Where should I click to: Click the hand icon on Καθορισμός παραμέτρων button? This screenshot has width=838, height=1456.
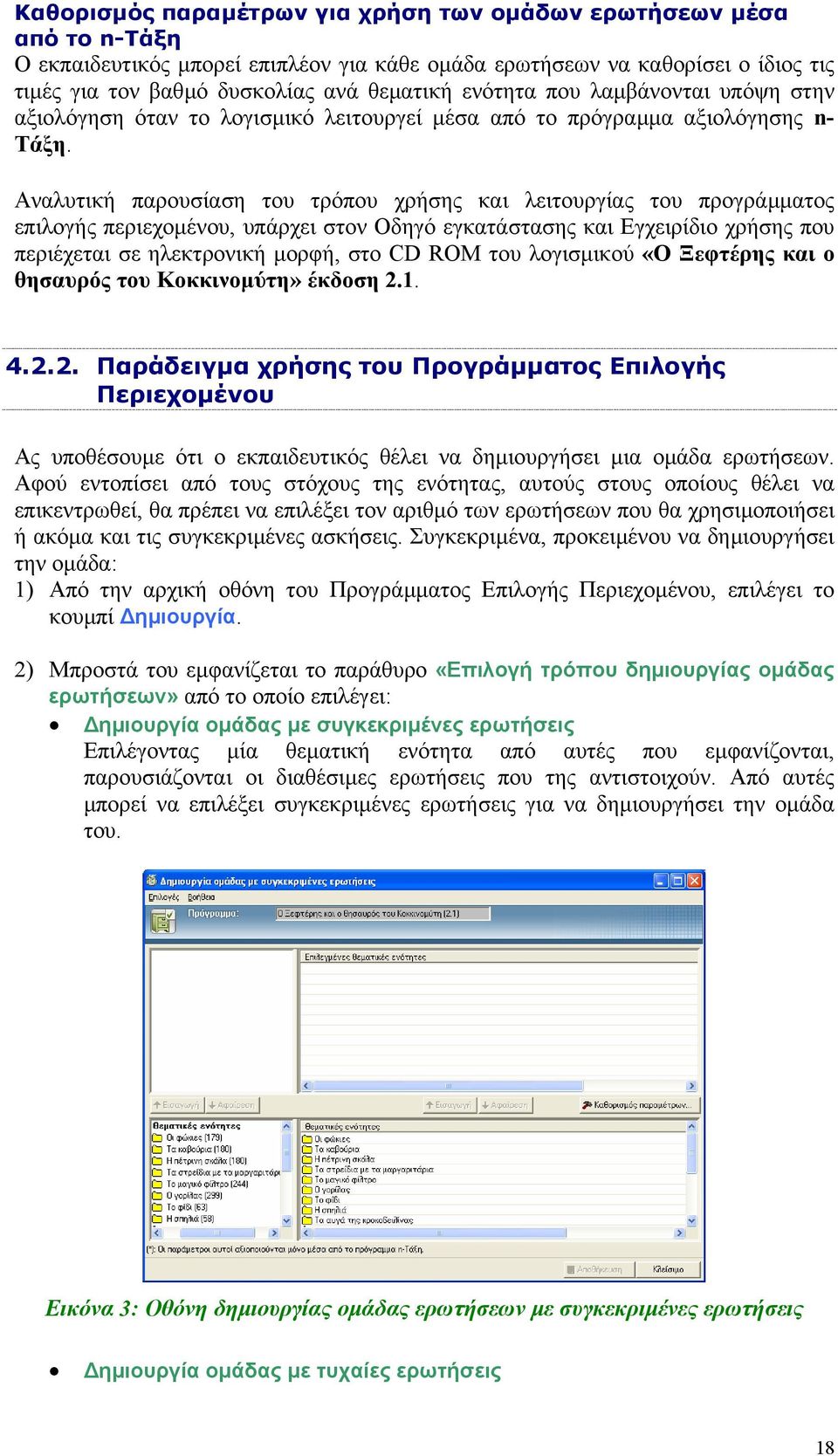click(587, 1105)
